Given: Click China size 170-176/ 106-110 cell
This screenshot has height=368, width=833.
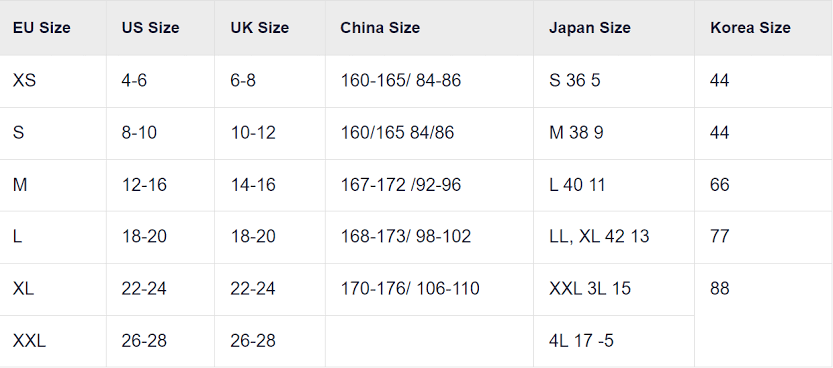Looking at the screenshot, I should (x=429, y=289).
